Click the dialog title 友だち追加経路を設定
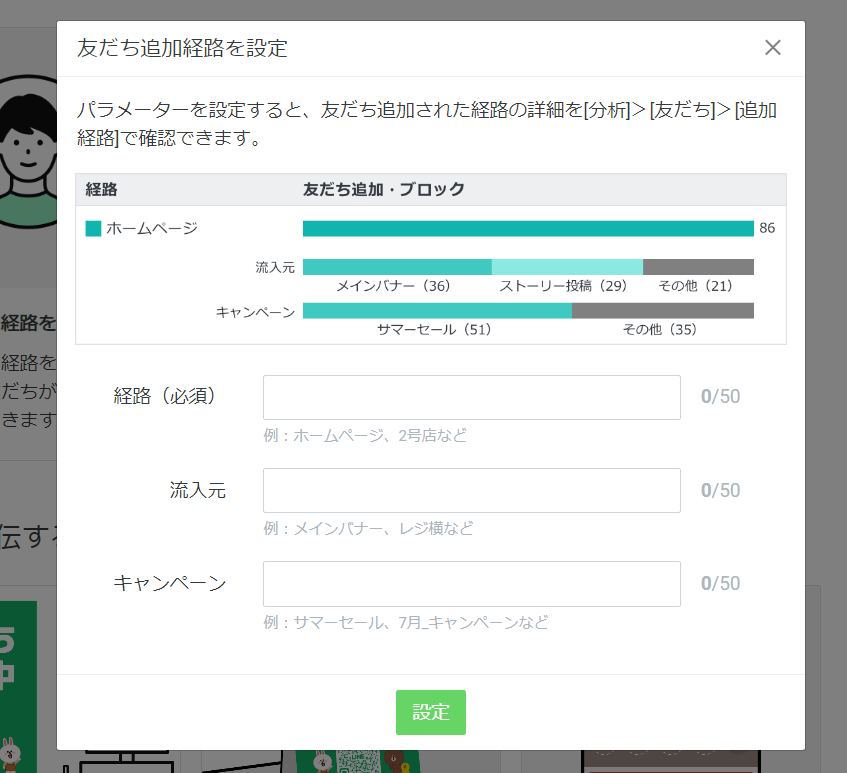Viewport: 847px width, 773px height. 160,47
